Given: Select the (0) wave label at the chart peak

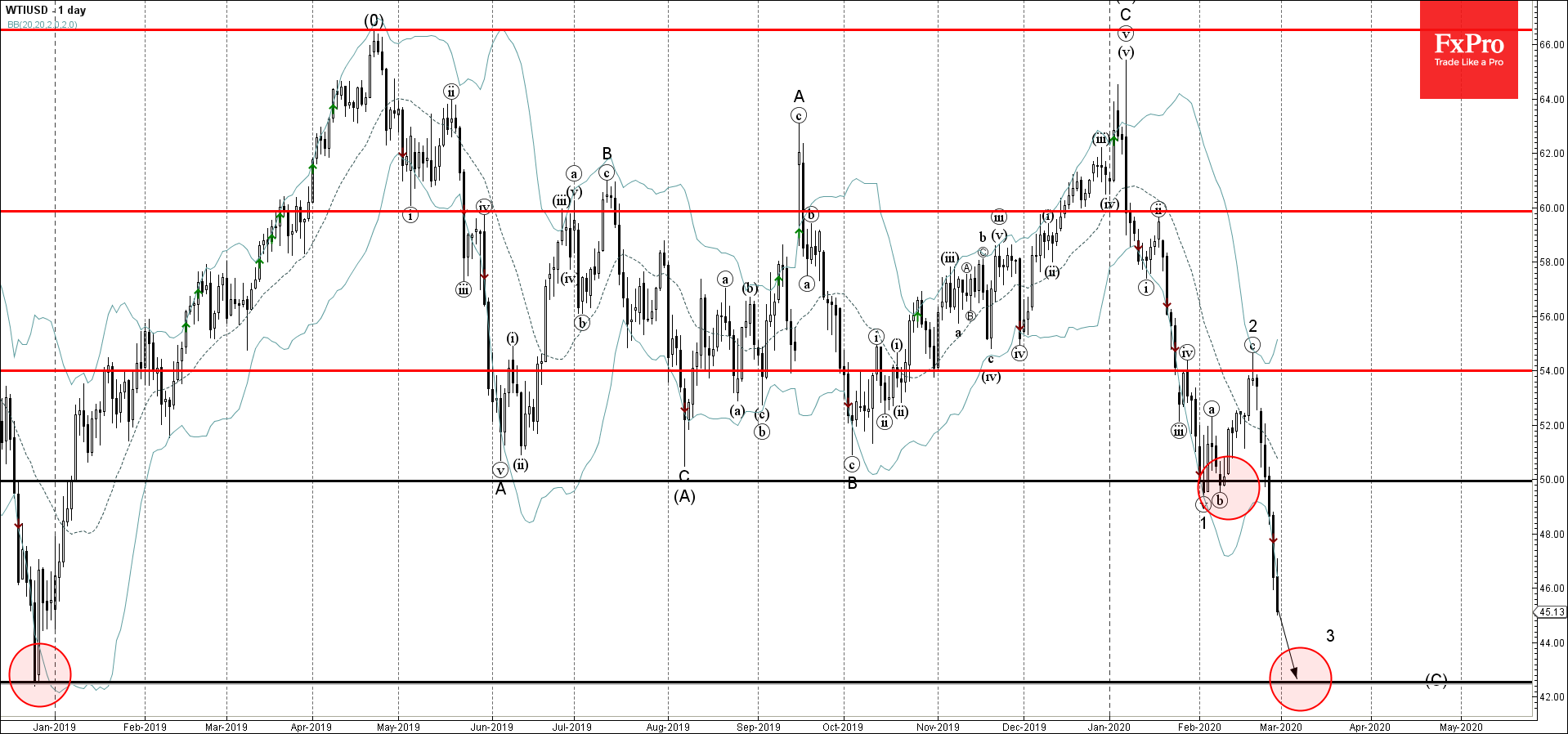Looking at the screenshot, I should (374, 20).
